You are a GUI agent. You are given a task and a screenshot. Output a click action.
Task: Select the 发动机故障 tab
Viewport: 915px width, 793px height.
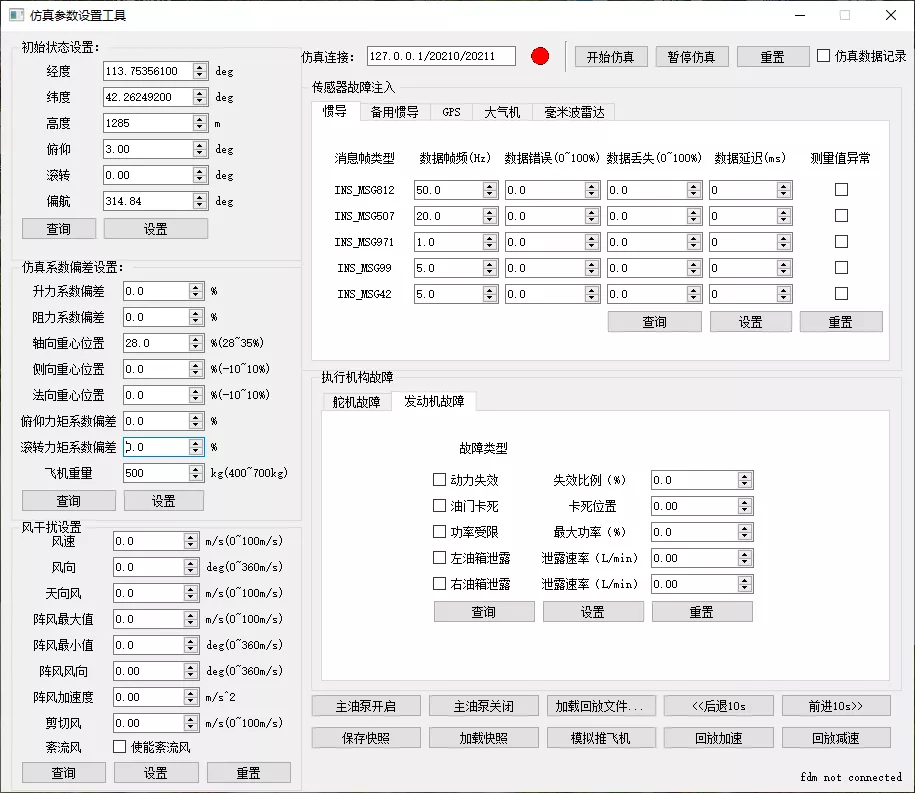(434, 401)
